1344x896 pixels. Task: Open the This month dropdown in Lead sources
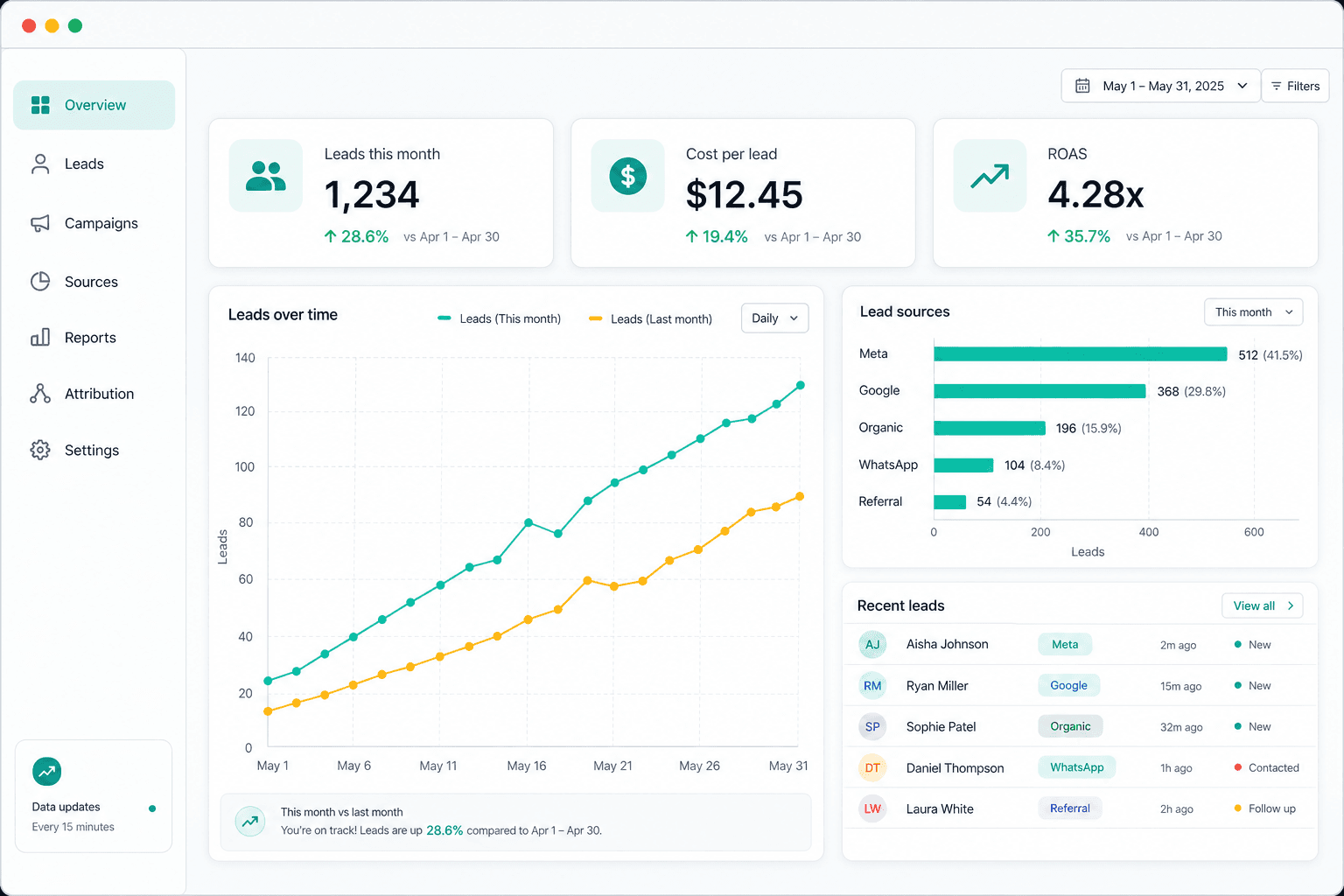click(1253, 312)
